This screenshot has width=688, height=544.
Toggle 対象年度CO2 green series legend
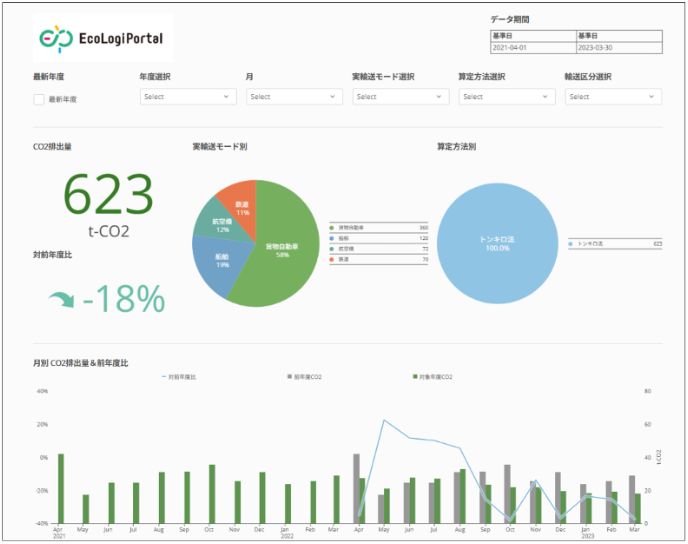432,377
